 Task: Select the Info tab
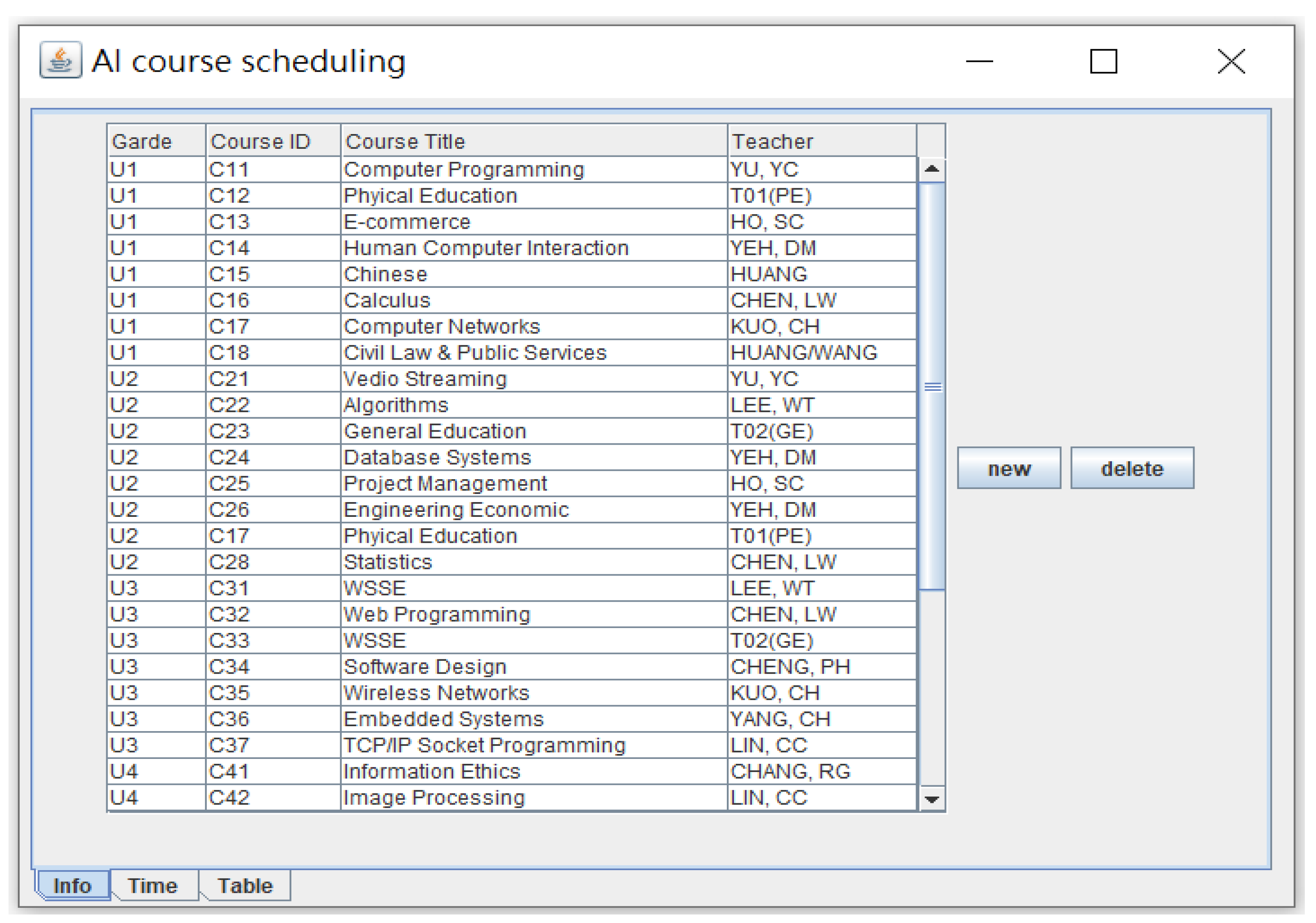(73, 885)
